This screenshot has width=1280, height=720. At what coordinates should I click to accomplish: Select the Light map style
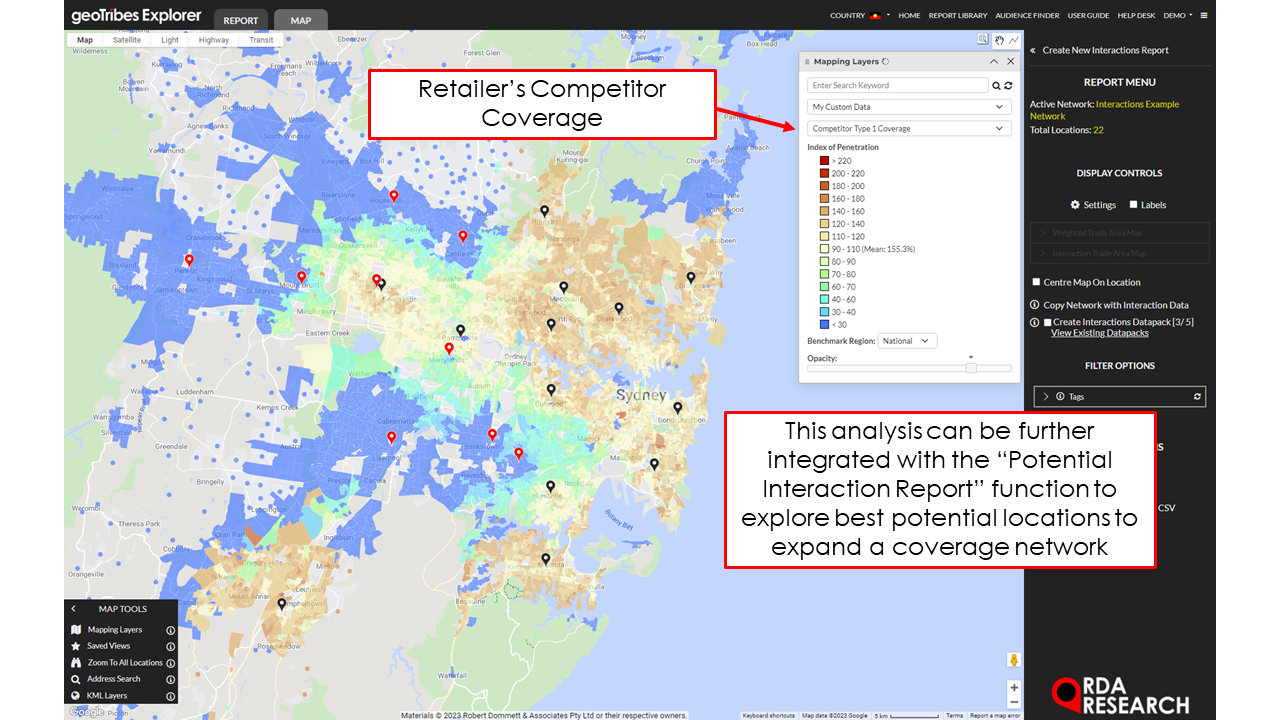point(170,40)
